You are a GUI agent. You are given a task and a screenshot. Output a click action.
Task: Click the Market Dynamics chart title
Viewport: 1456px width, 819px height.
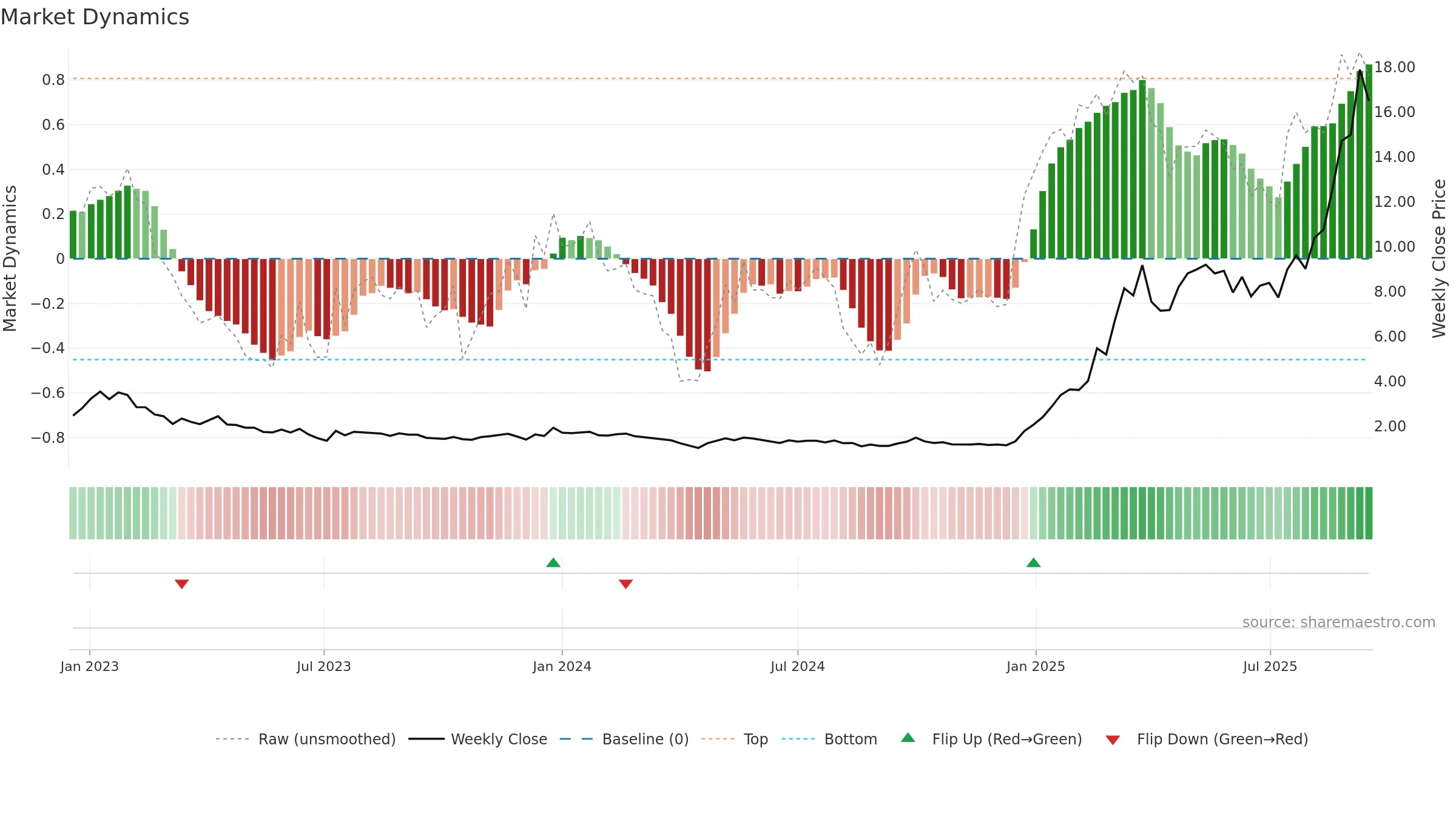(x=95, y=17)
